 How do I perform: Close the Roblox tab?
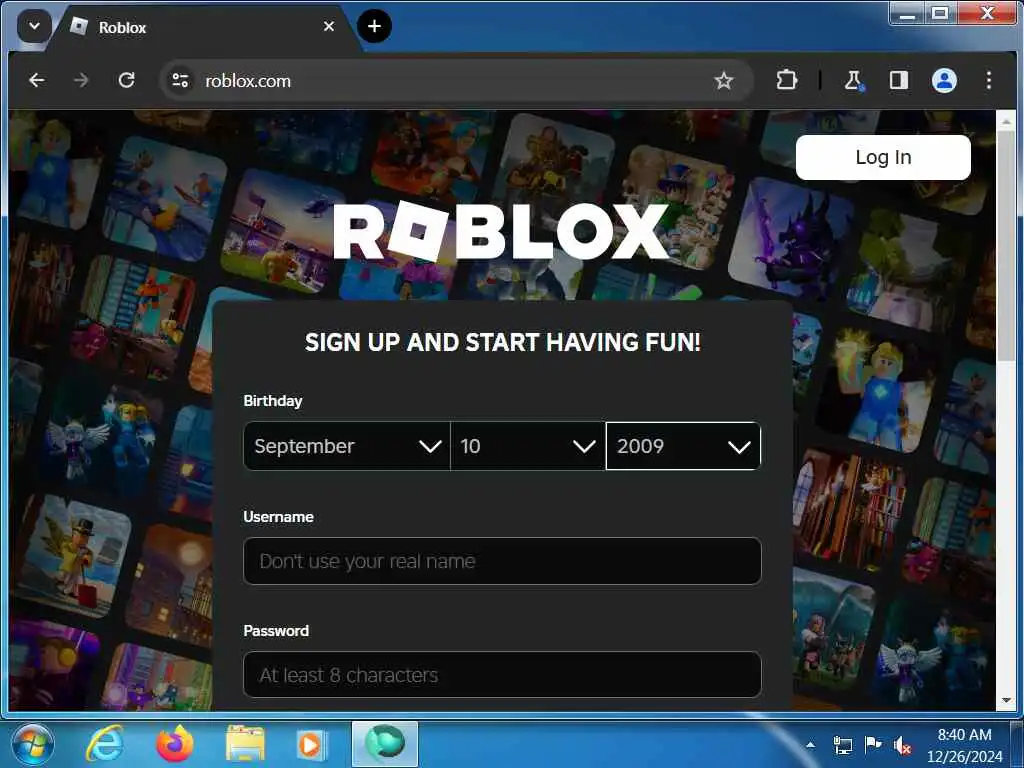[329, 26]
